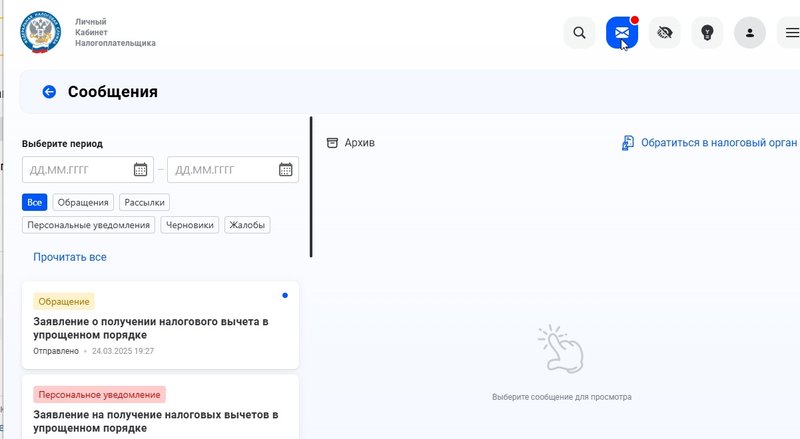Click the Federal Tax Service logo
Viewport: 800px width, 439px height.
click(40, 32)
